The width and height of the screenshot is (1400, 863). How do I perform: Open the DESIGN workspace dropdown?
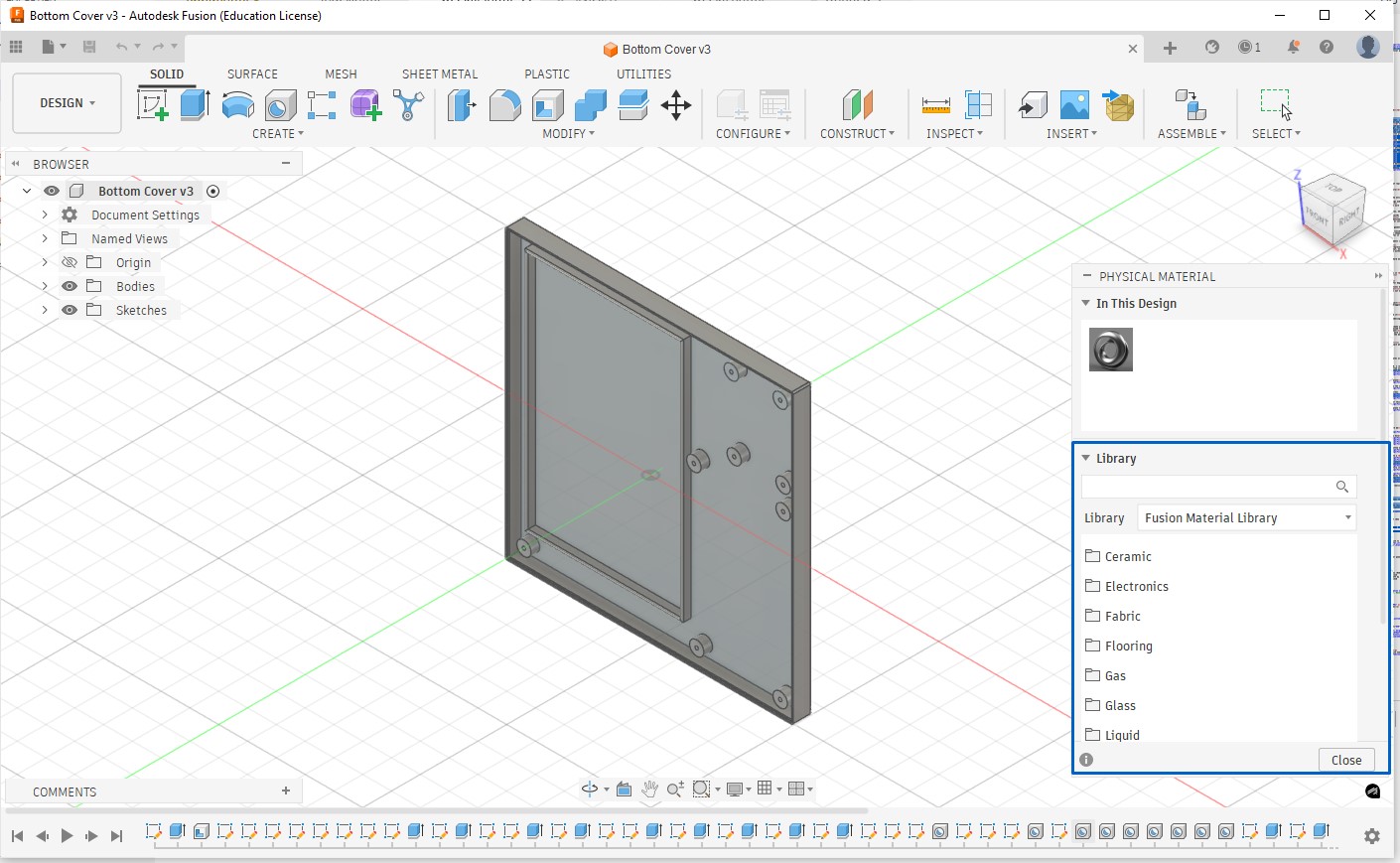coord(68,103)
